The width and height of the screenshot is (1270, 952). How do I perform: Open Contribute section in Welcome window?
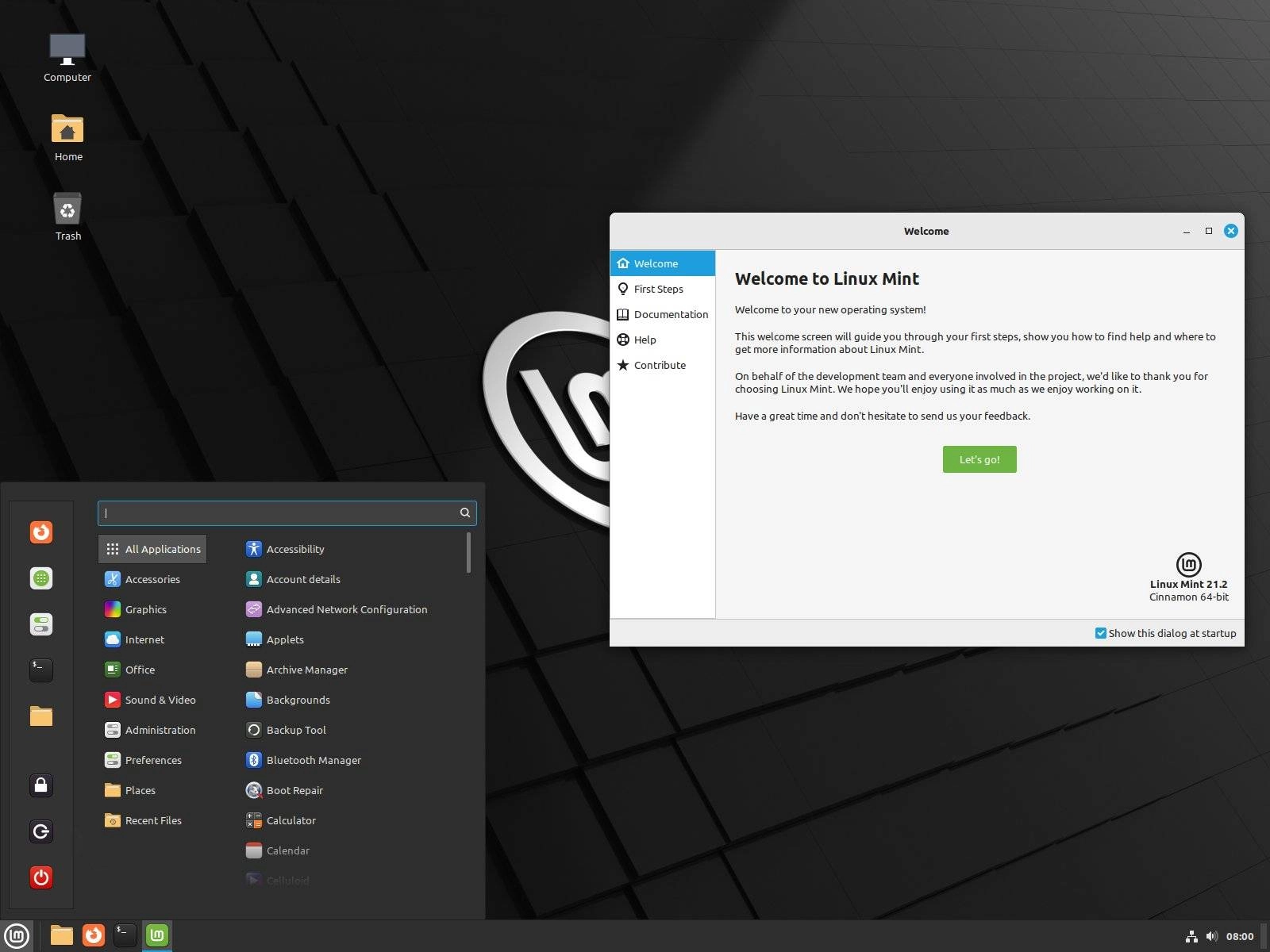tap(663, 365)
